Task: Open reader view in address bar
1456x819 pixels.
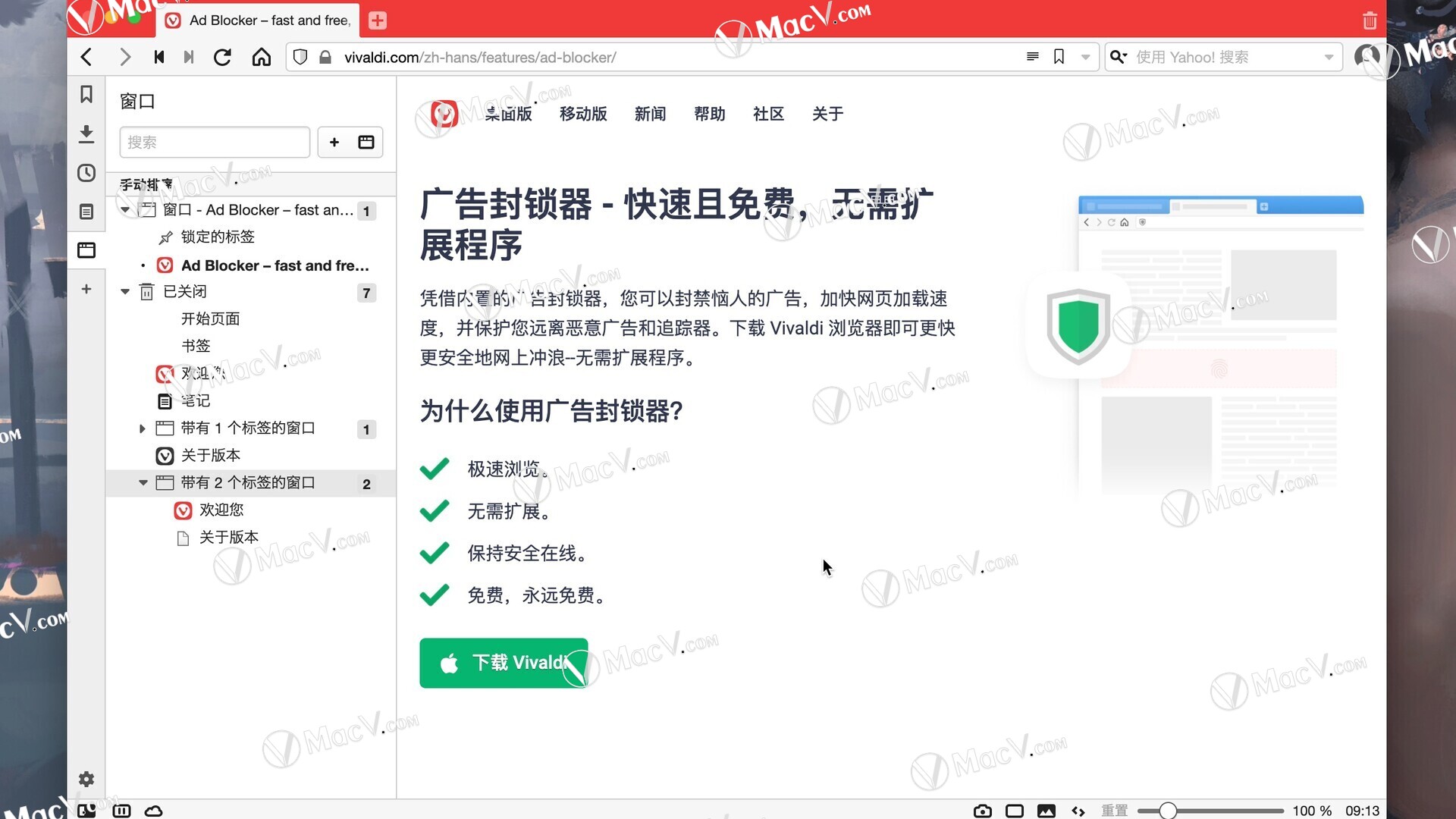Action: pyautogui.click(x=1033, y=57)
